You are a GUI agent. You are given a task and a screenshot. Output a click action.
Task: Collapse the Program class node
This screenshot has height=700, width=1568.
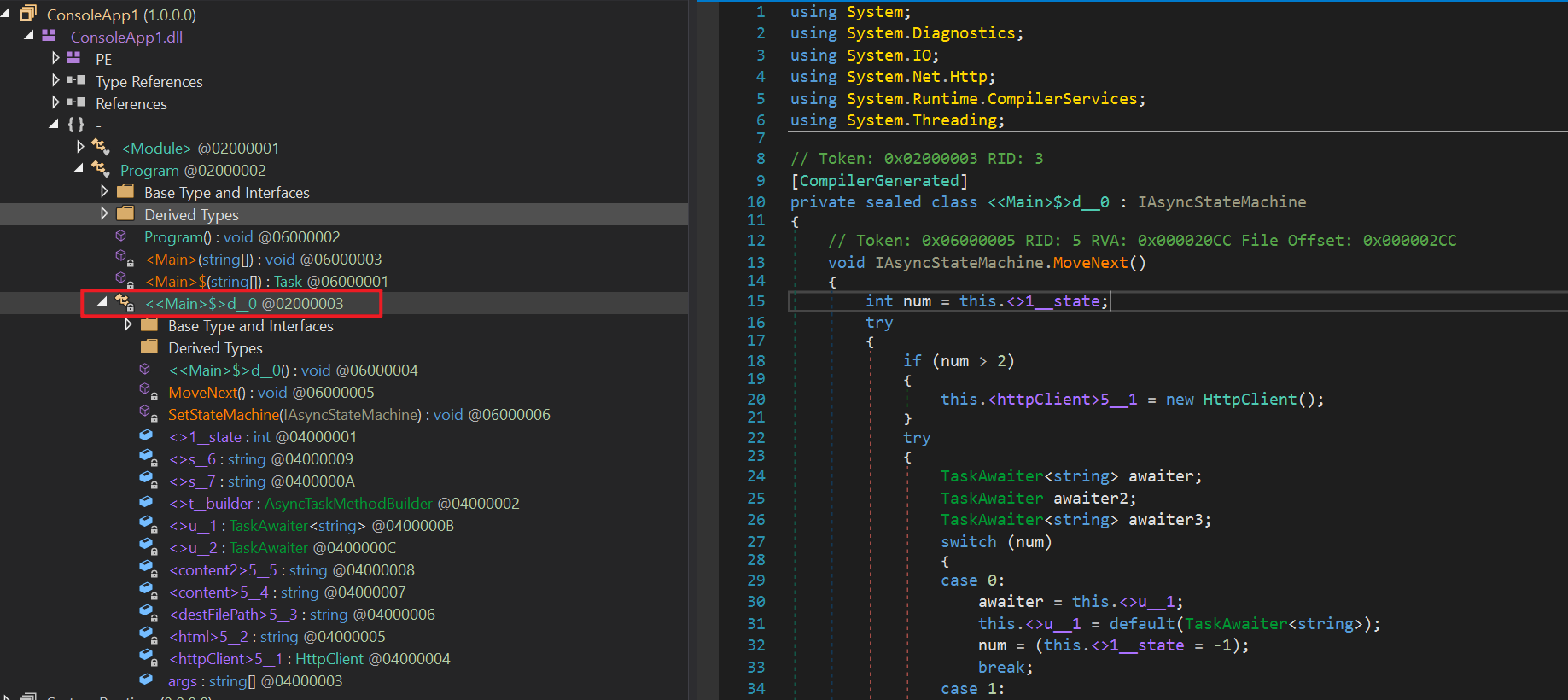79,169
